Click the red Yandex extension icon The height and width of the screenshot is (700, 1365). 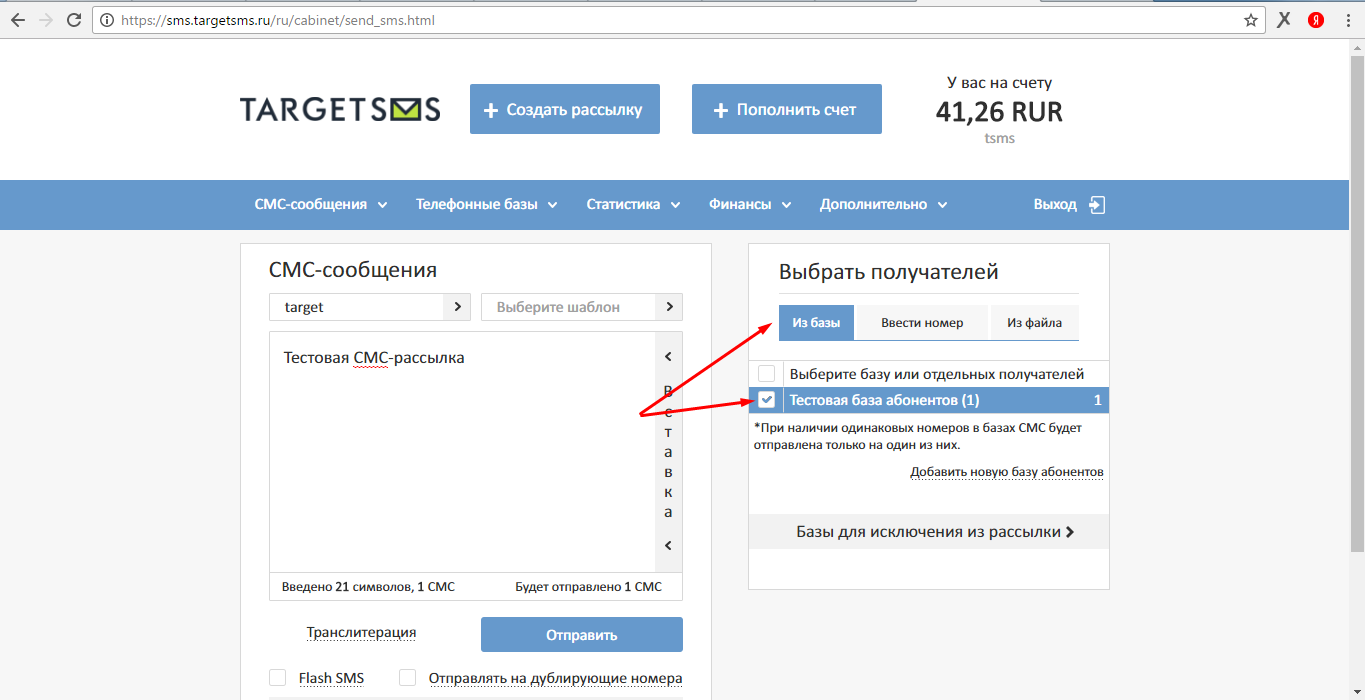click(1316, 20)
